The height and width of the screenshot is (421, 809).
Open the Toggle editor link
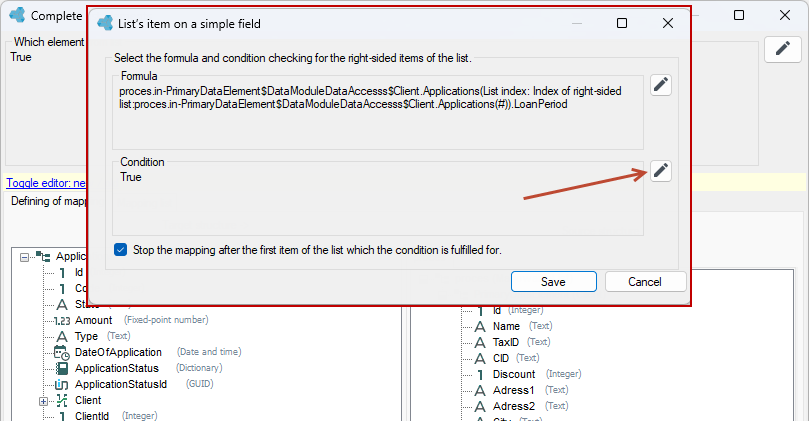[46, 183]
